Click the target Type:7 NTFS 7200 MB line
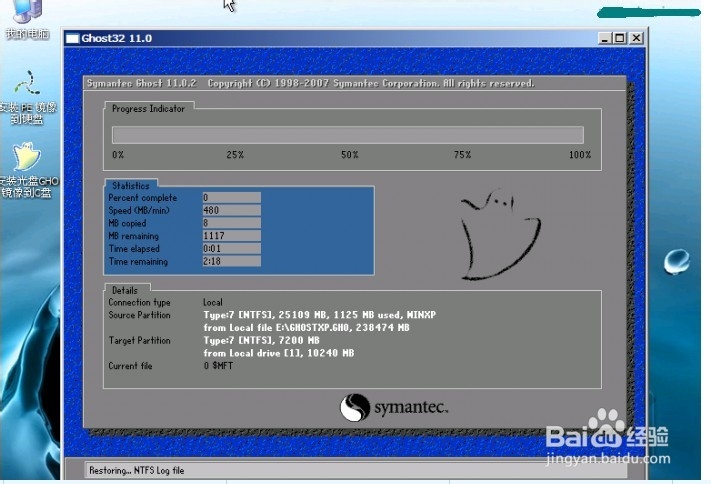Viewport: 711px width, 484px height. coord(261,340)
